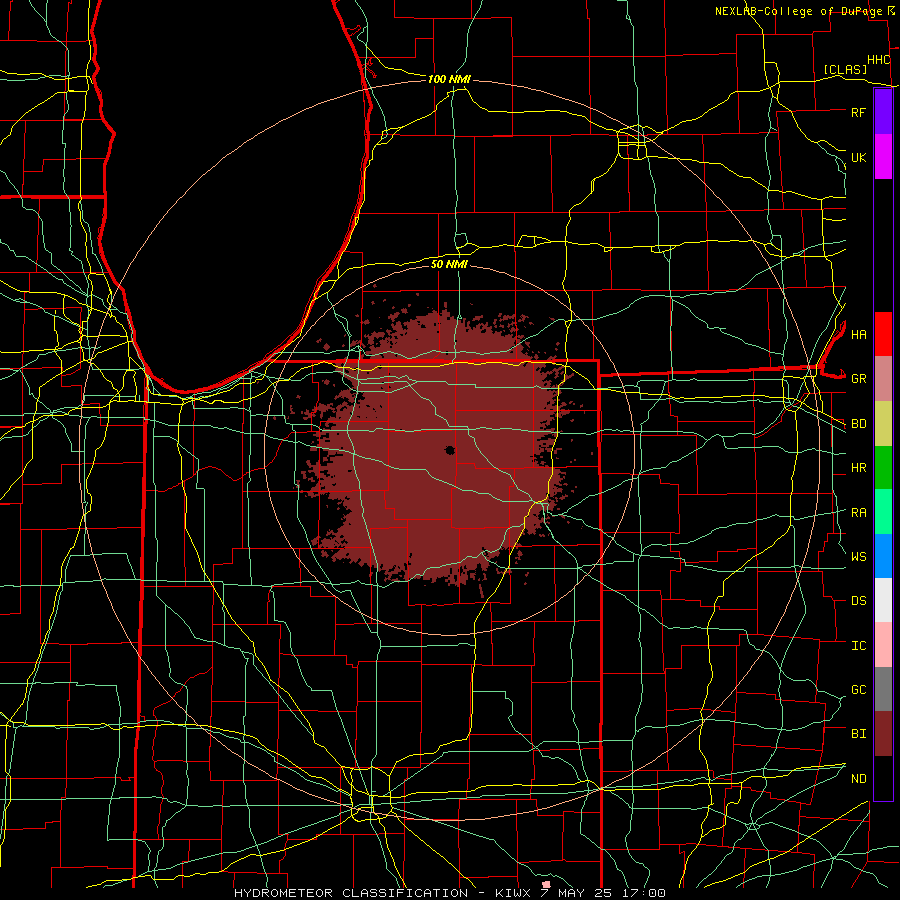This screenshot has width=900, height=900.
Task: Pick the yellow BD legend swatch
Action: coord(883,424)
